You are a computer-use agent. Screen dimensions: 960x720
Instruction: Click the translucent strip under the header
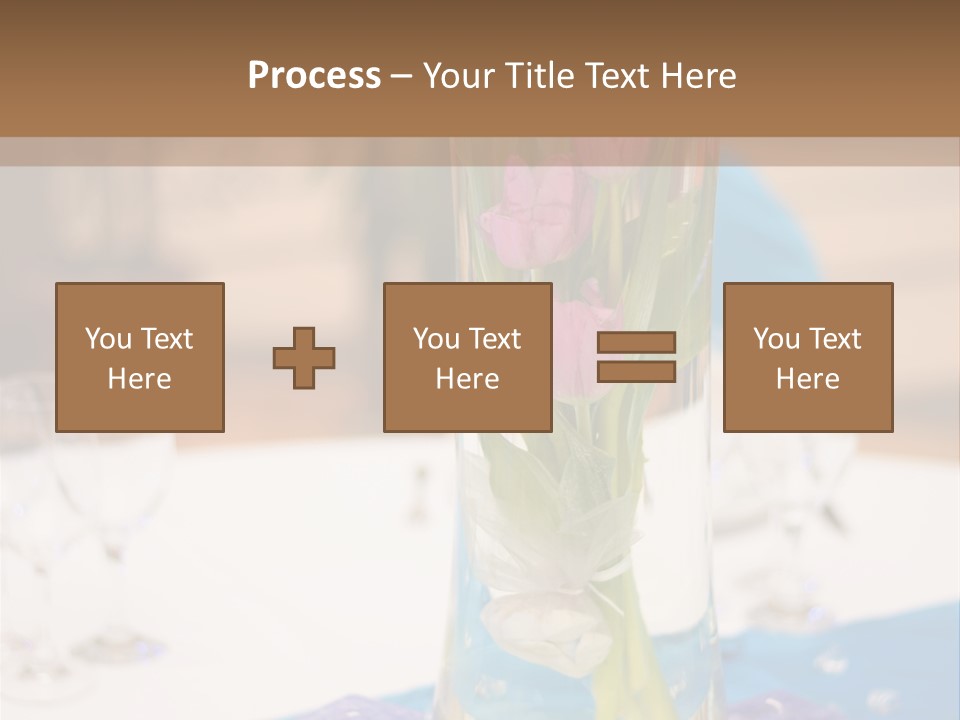tap(200, 152)
